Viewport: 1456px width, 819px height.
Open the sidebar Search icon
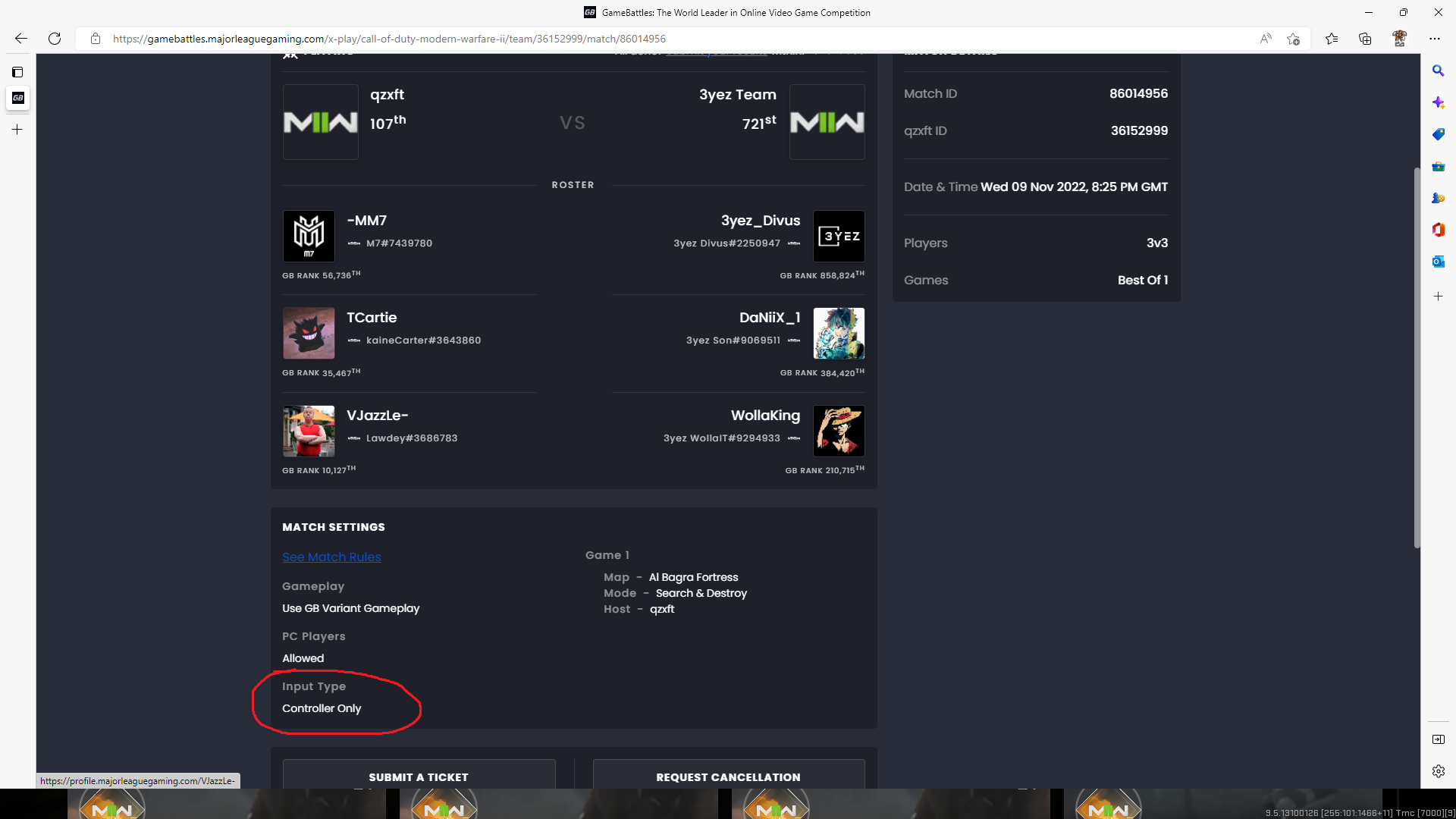coord(1438,71)
